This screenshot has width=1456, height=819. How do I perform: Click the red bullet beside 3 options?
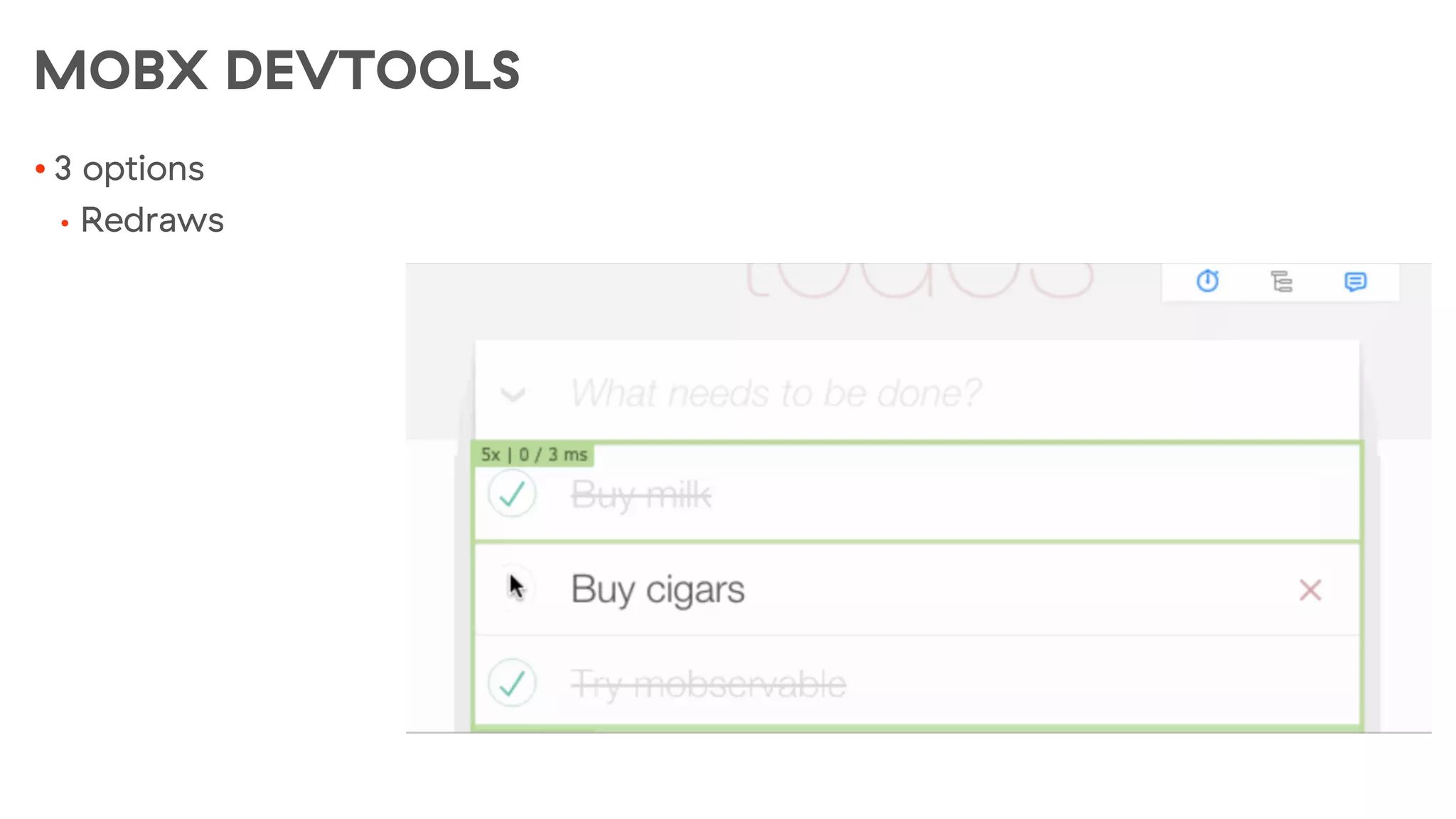(x=41, y=169)
